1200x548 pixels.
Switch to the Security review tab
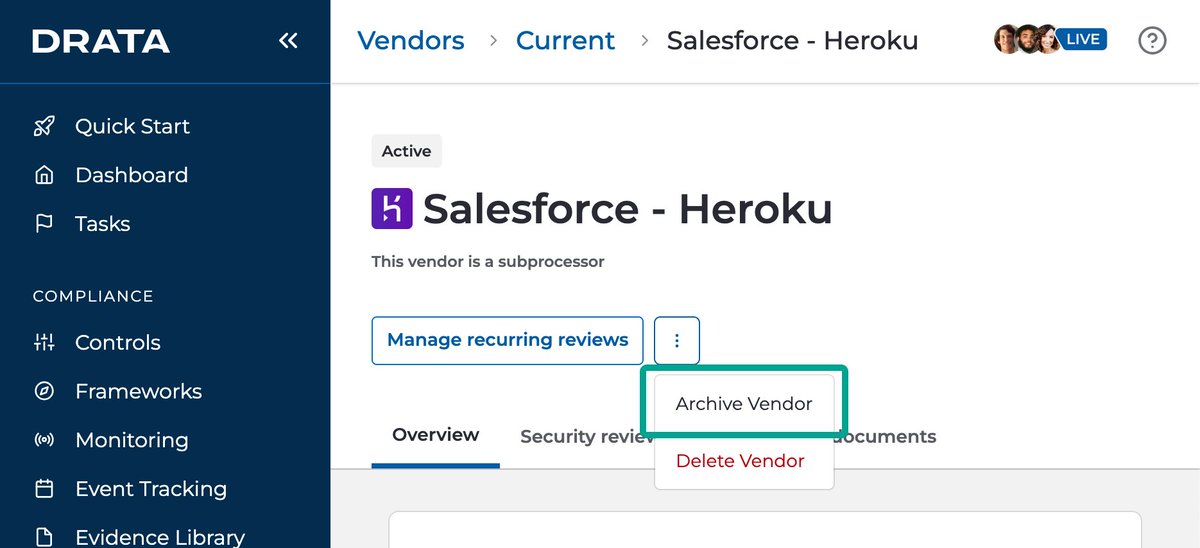click(x=586, y=437)
